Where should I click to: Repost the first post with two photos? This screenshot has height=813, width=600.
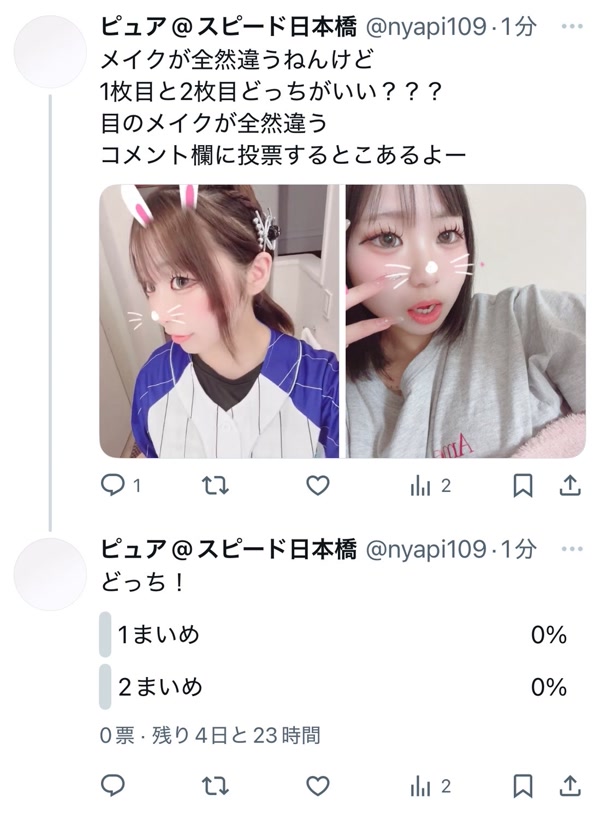[215, 486]
